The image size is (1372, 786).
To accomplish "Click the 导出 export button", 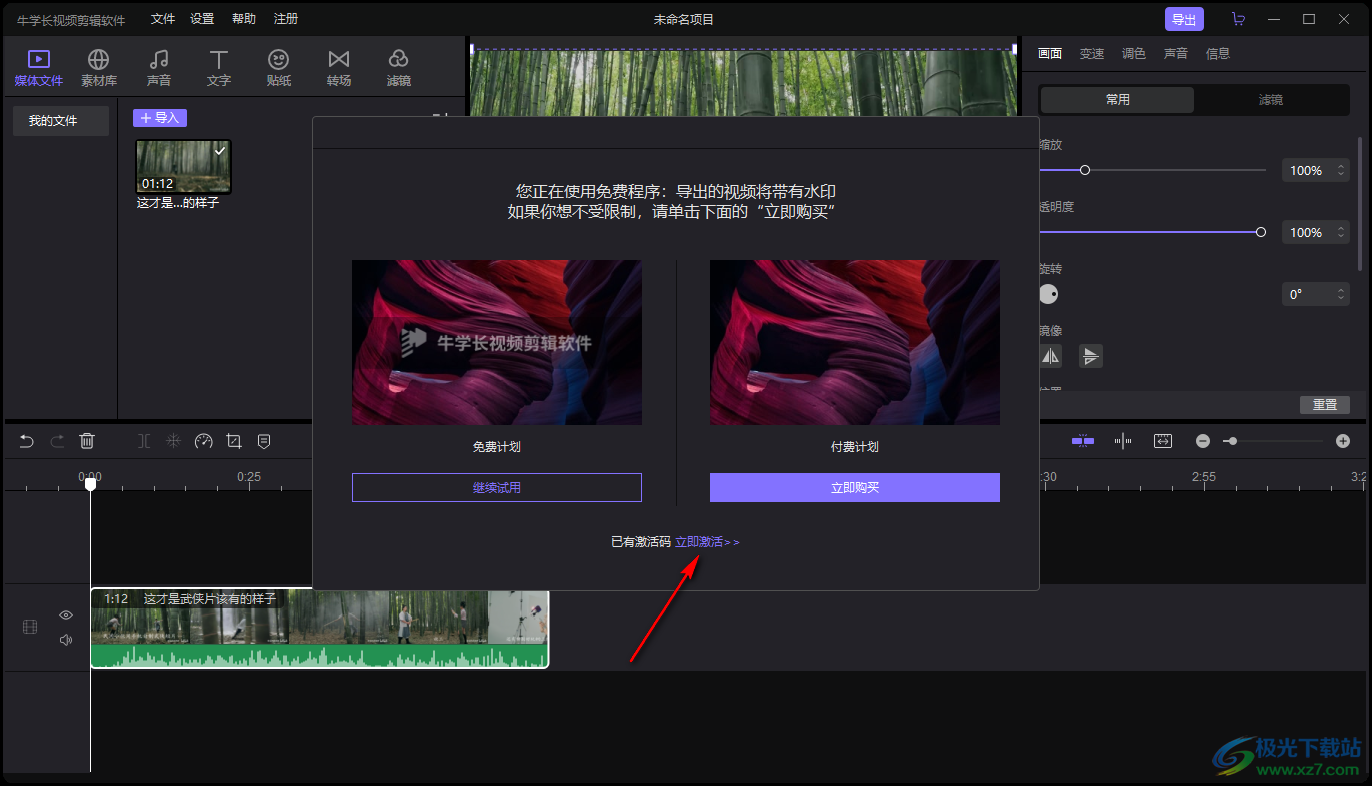I will (1184, 19).
